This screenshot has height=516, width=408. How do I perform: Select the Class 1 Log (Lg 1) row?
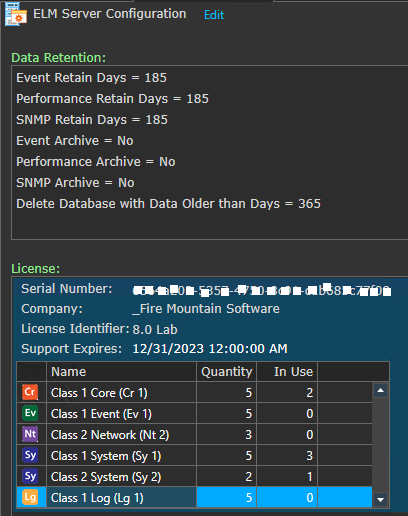click(x=194, y=497)
